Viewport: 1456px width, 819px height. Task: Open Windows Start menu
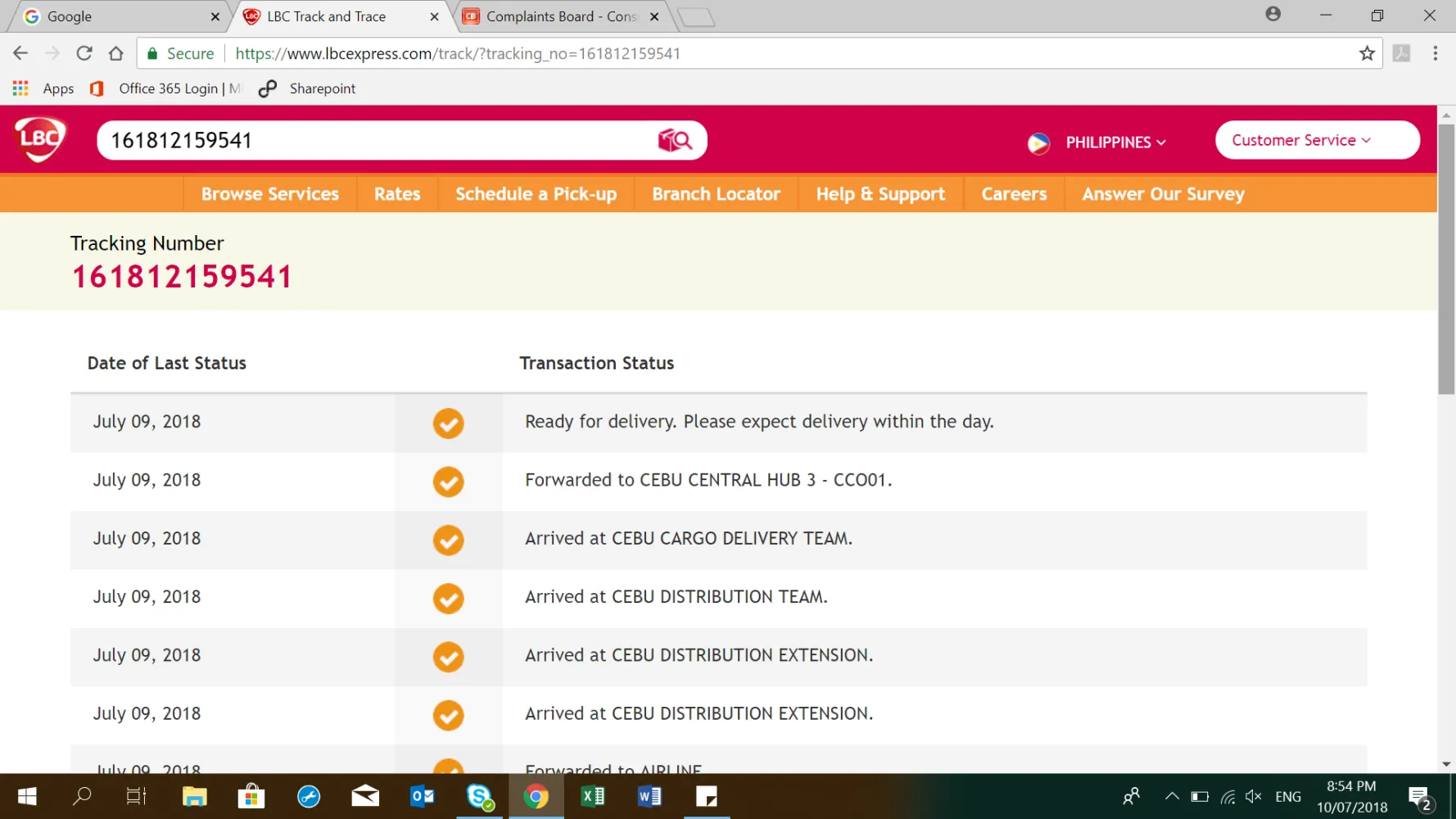pos(26,796)
